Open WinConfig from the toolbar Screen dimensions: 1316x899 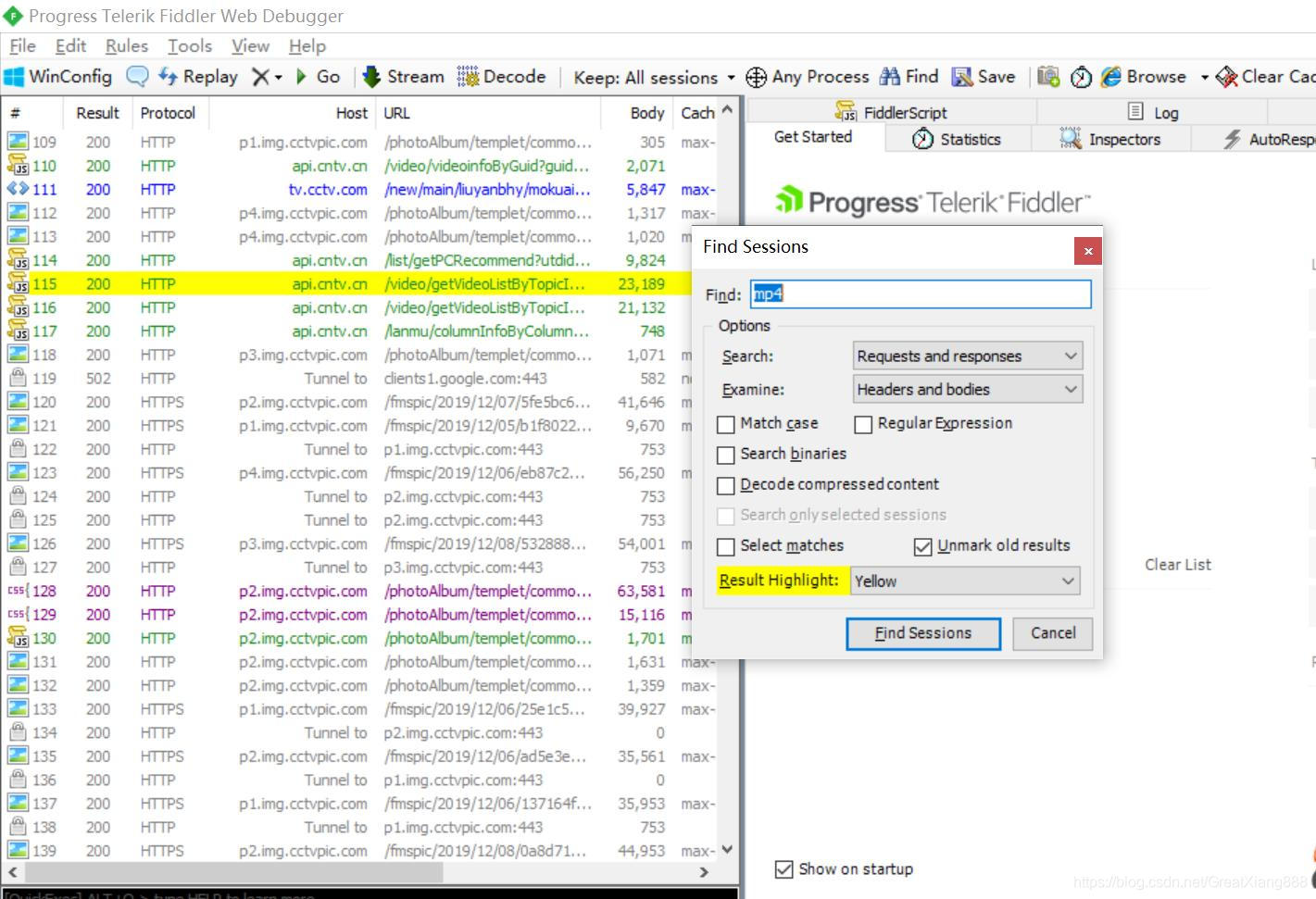57,77
